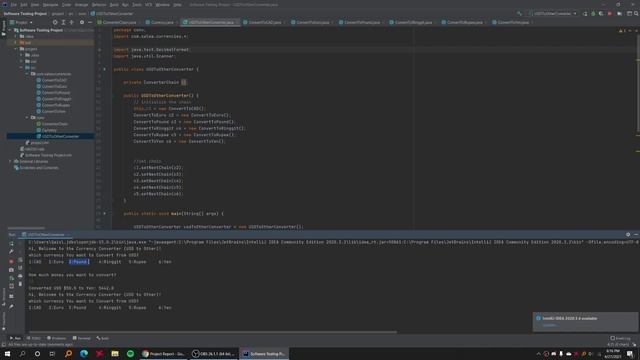Image resolution: width=640 pixels, height=360 pixels.
Task: Toggle soft-wrap icon in Run console
Action: [20, 260]
